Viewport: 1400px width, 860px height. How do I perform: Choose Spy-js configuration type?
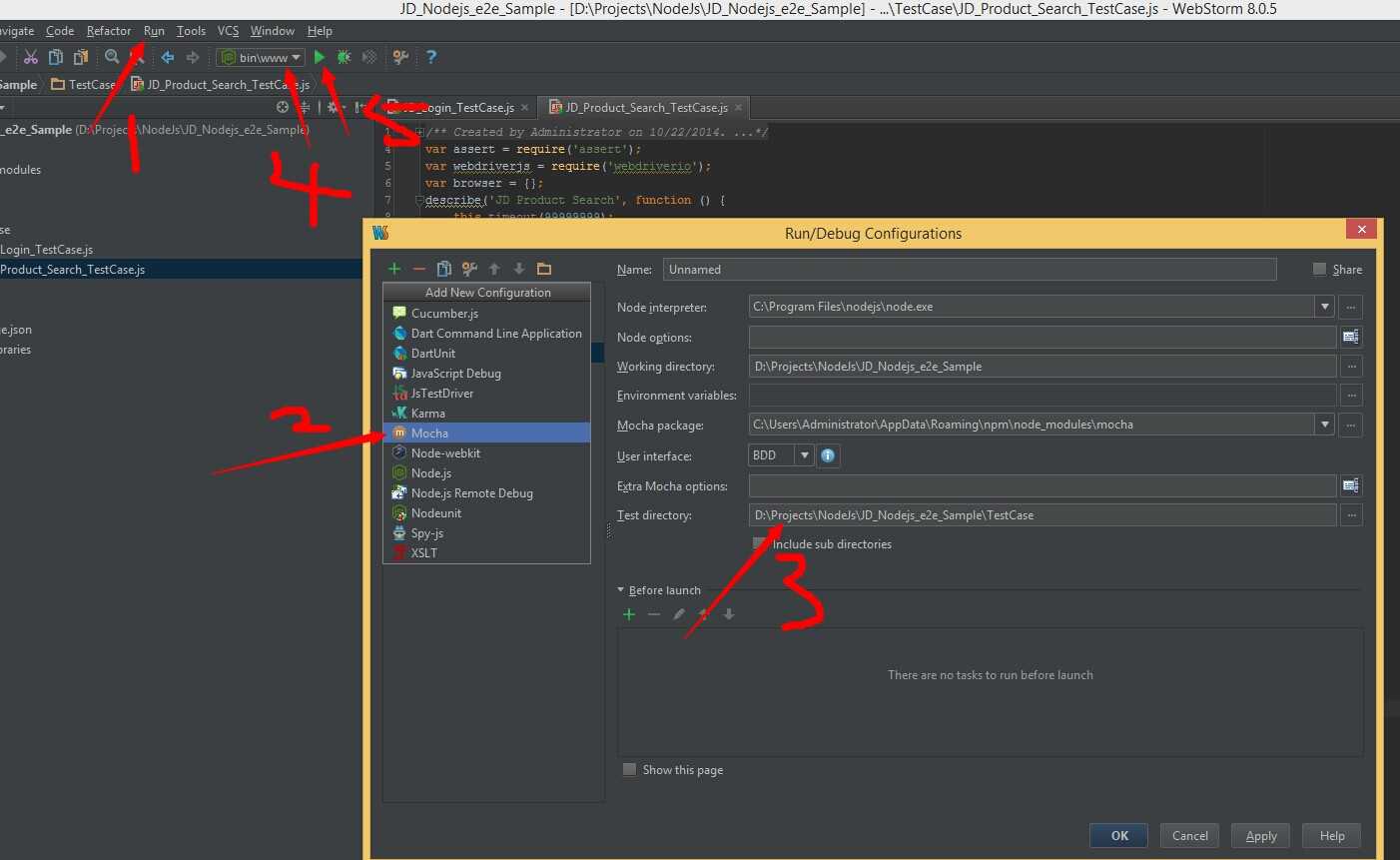[487, 532]
